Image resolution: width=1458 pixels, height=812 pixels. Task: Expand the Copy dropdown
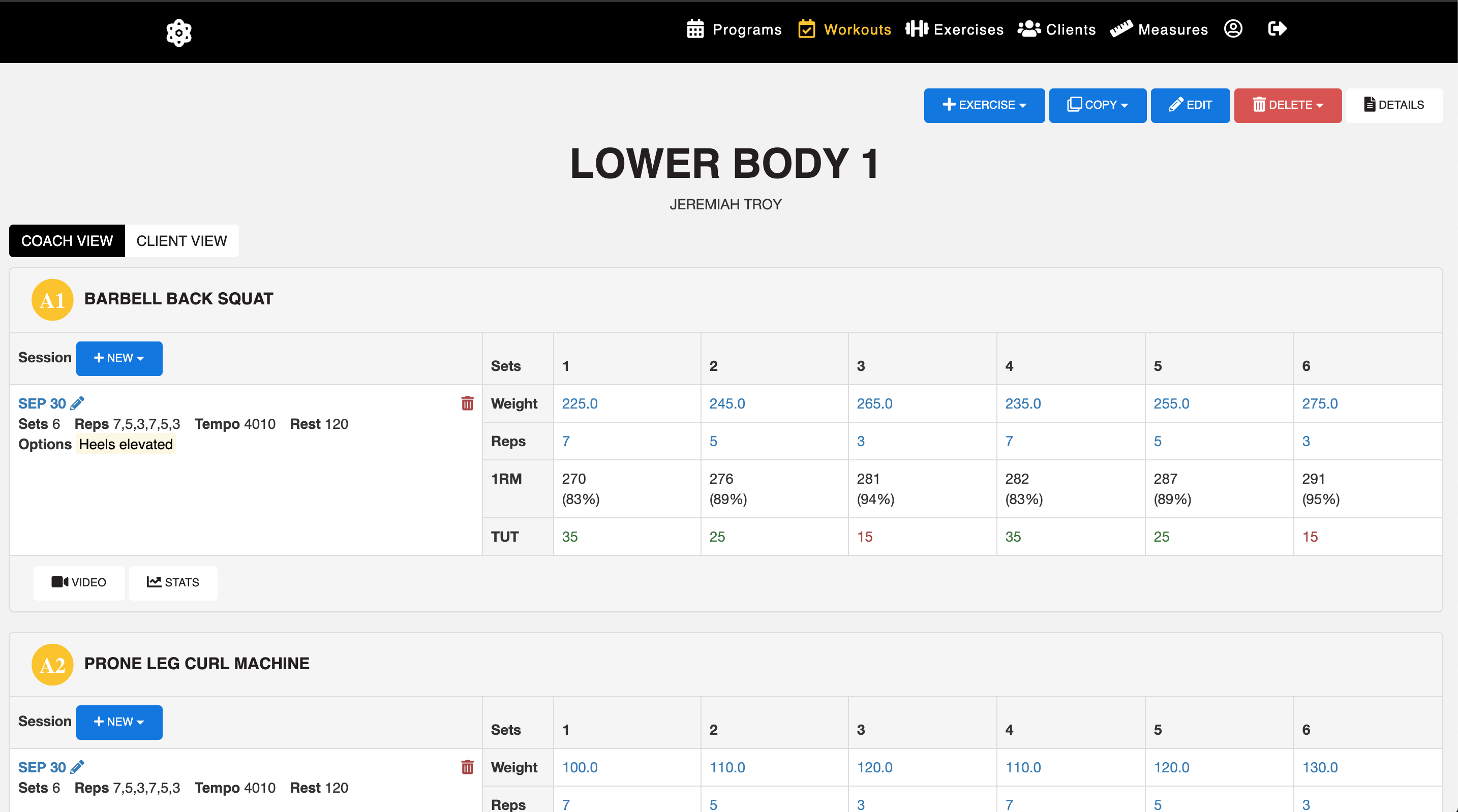pos(1098,105)
